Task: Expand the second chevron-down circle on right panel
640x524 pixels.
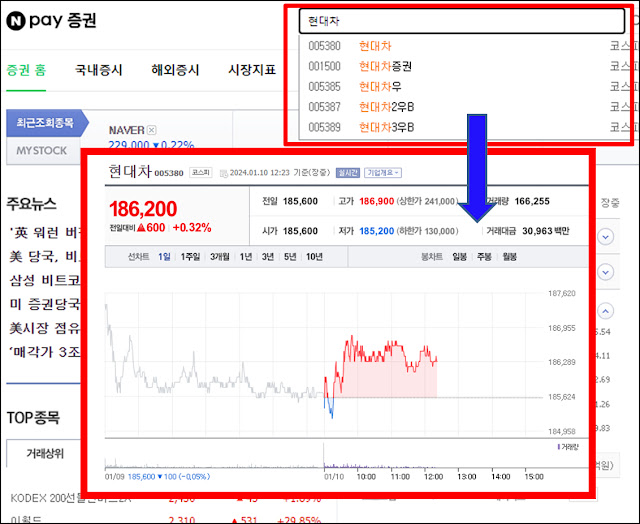Action: point(605,272)
